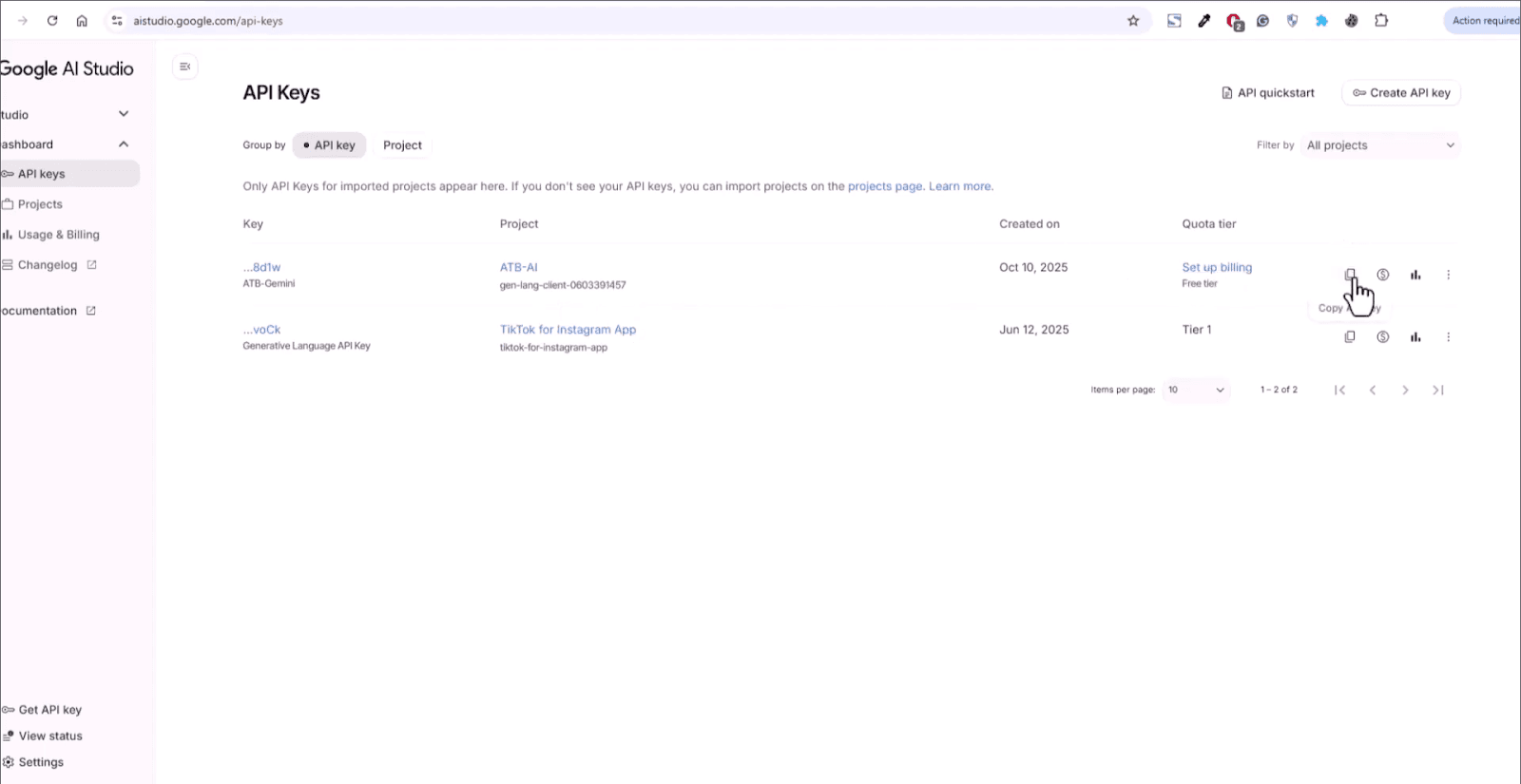Jump to last page of results
The width and height of the screenshot is (1521, 784).
[x=1438, y=390]
